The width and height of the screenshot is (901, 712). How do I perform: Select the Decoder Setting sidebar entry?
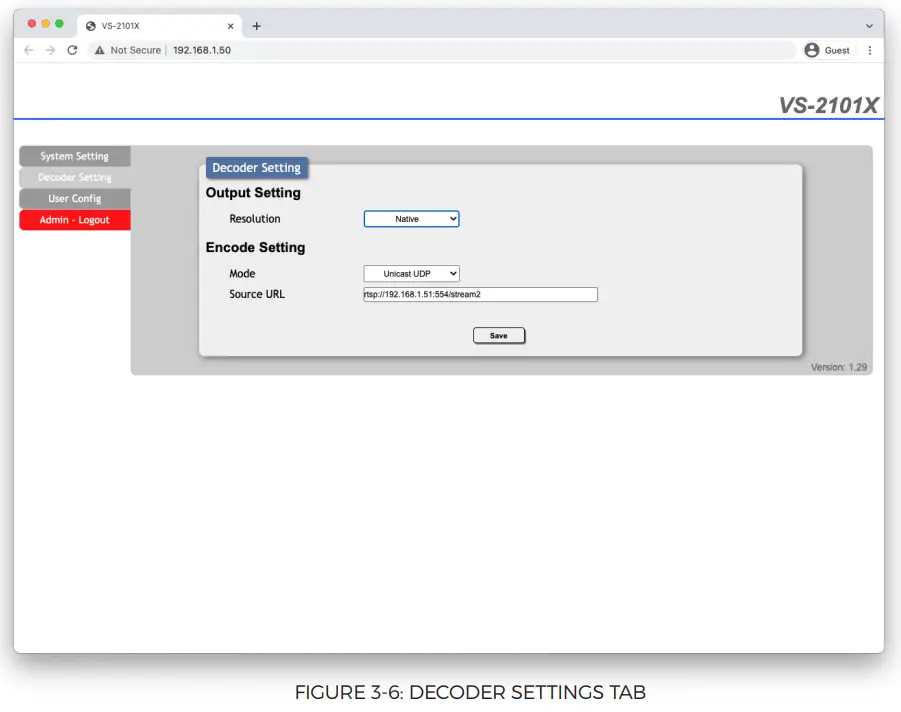(75, 177)
